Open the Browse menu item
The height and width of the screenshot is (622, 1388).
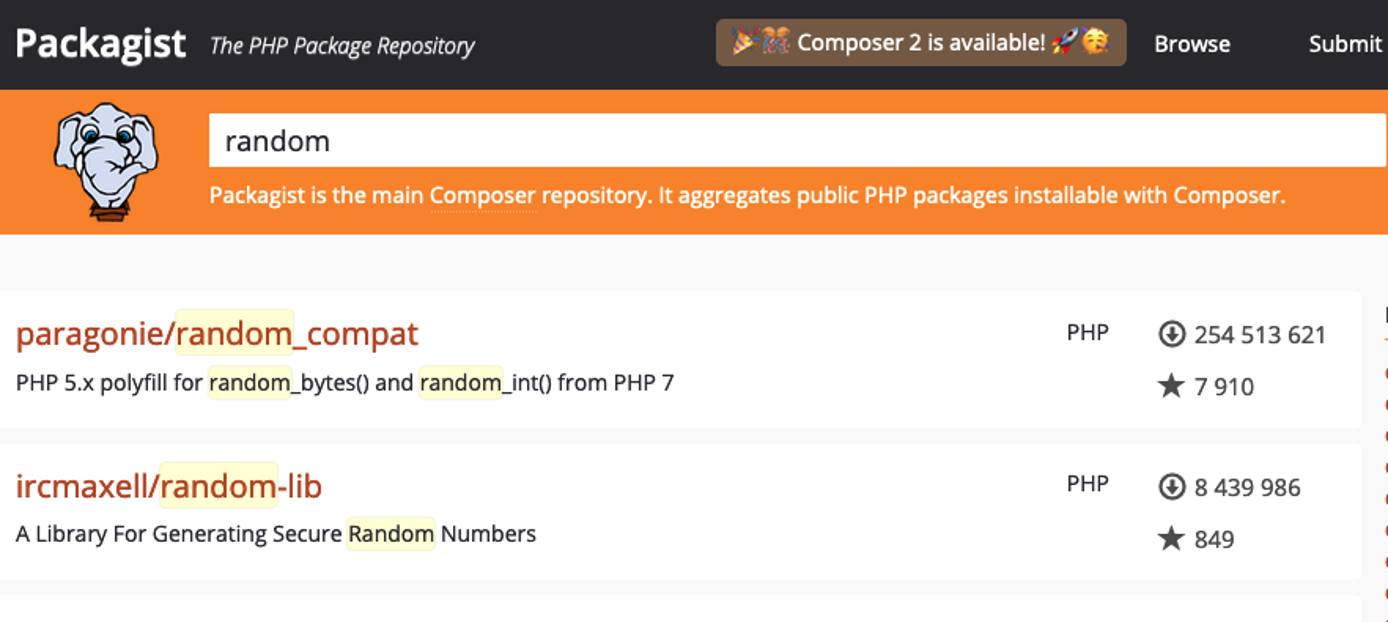point(1192,44)
